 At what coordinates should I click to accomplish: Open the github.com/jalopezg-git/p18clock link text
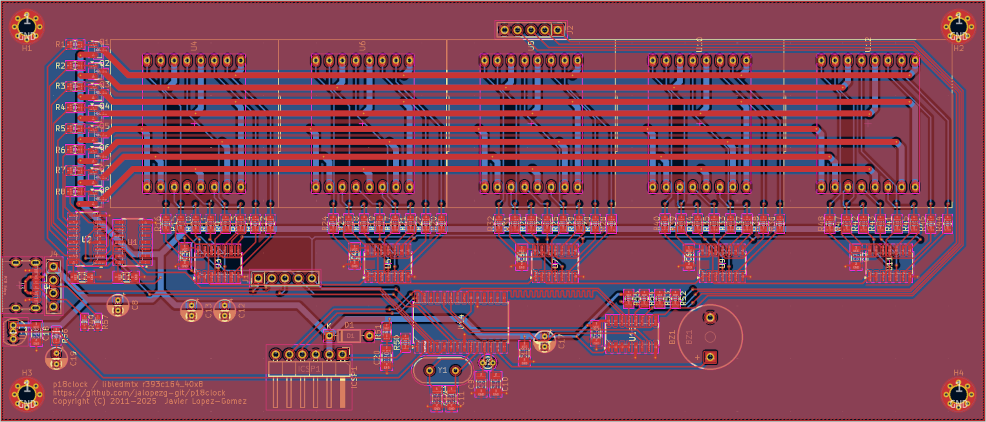click(138, 393)
